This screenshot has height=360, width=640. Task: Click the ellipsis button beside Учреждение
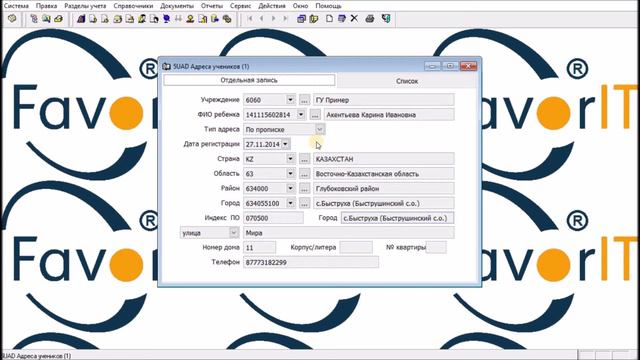(x=304, y=100)
